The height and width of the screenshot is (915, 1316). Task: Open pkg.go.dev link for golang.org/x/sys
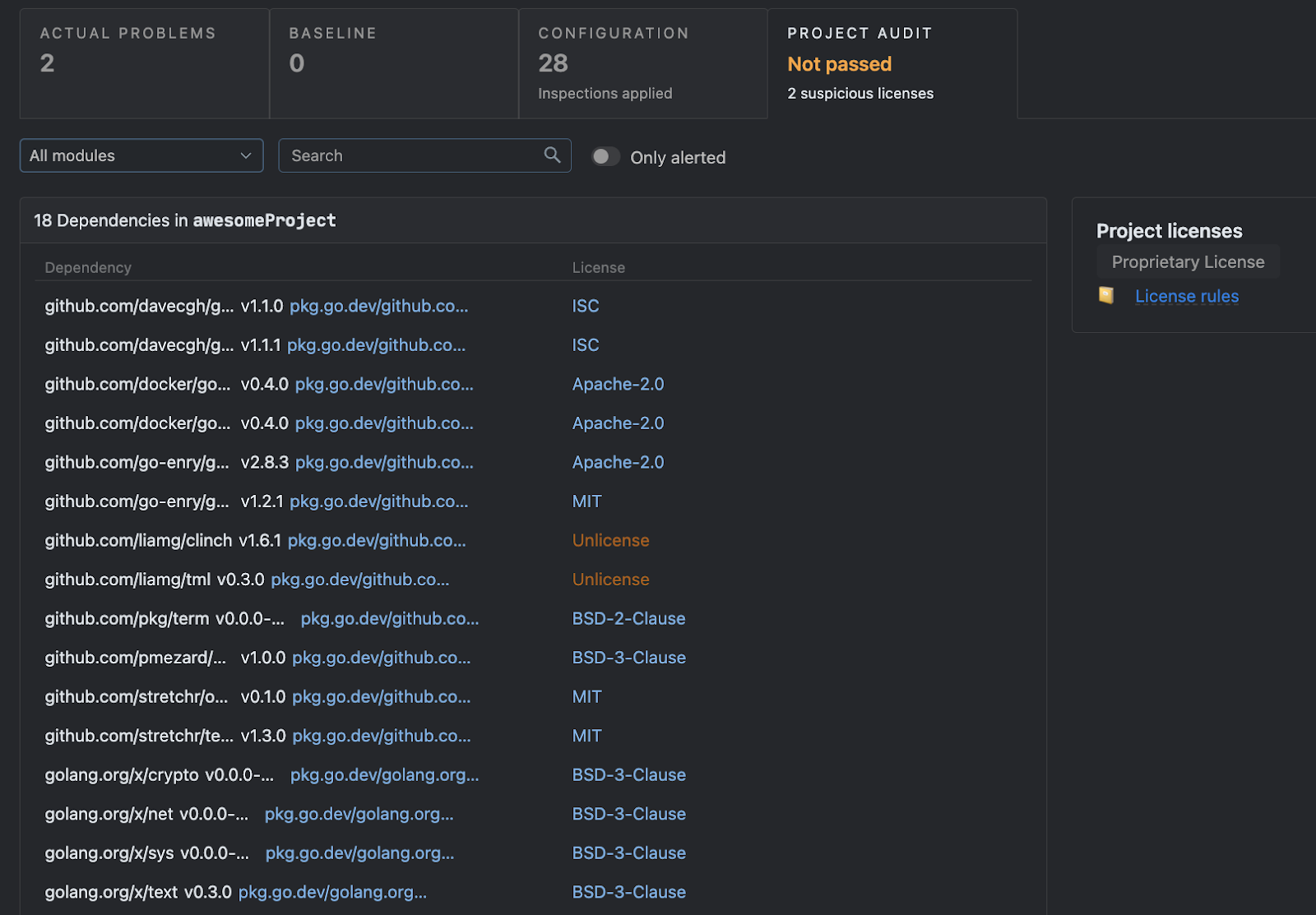coord(360,853)
